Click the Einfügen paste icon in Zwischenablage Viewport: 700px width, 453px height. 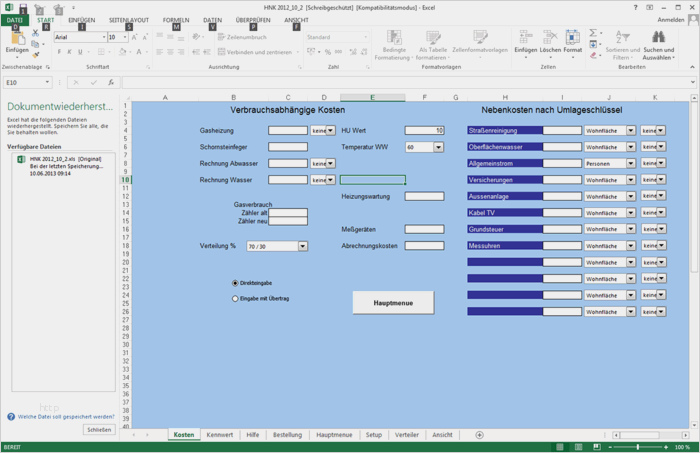click(17, 40)
